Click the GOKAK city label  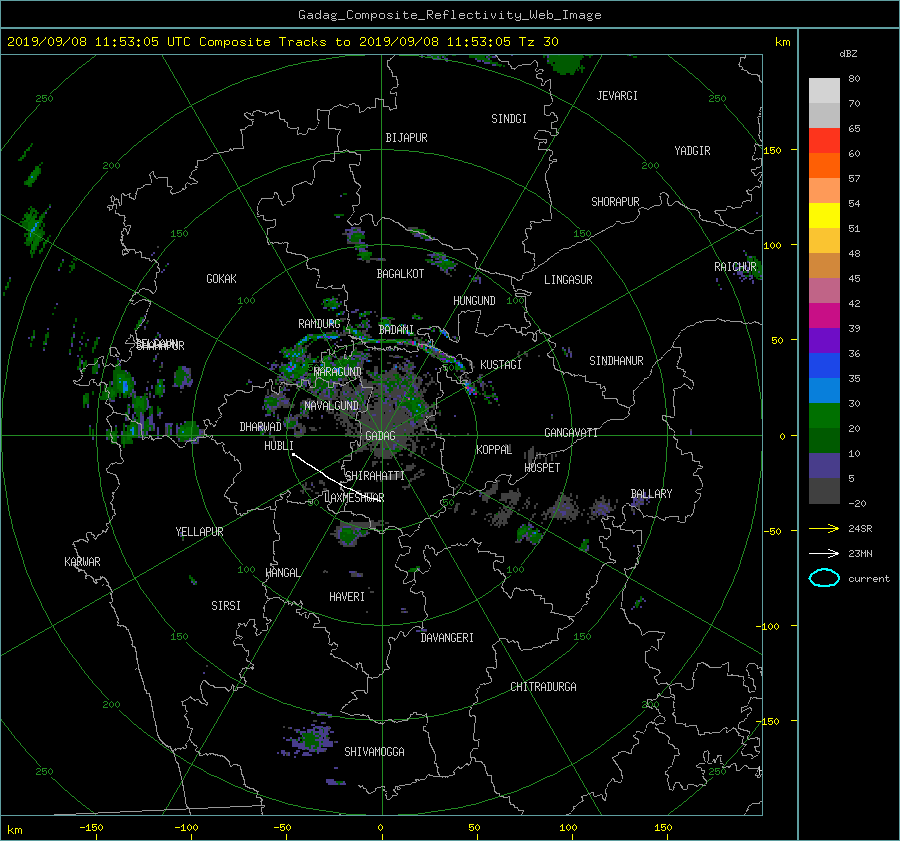coord(221,279)
